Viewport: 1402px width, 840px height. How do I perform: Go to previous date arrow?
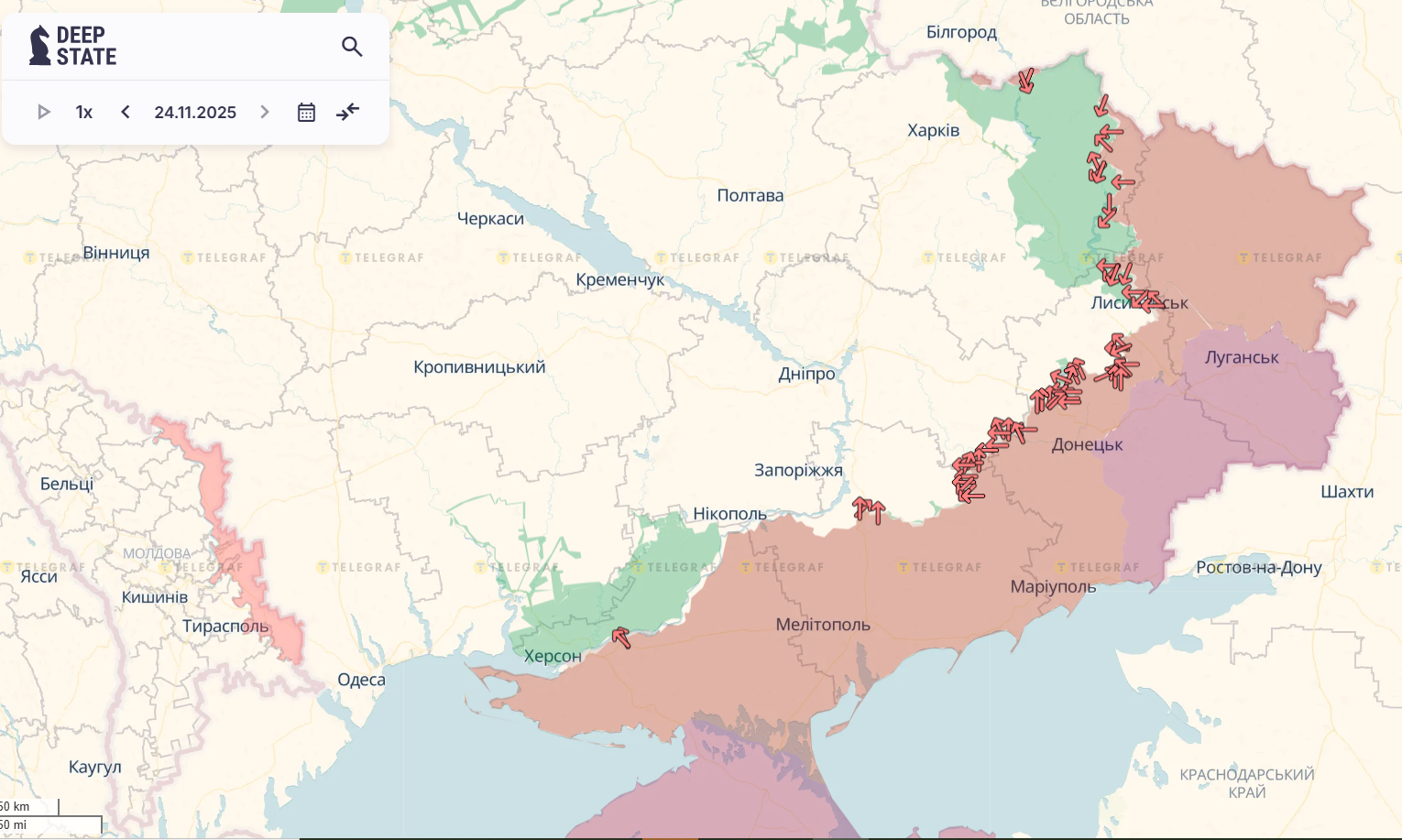point(126,112)
